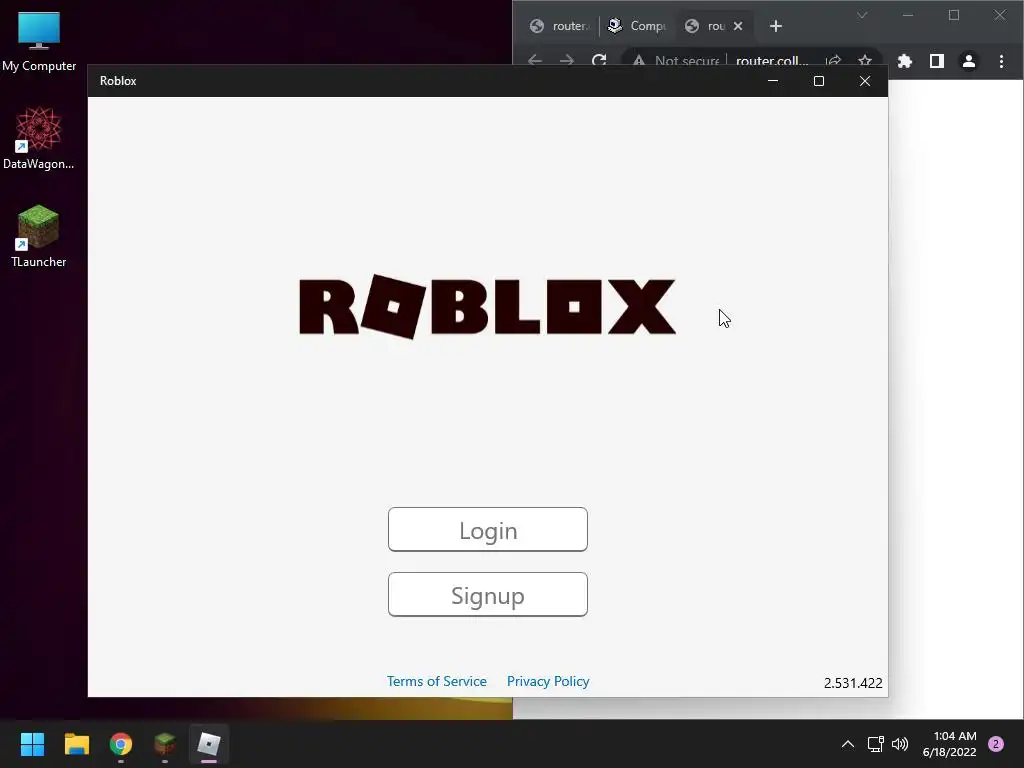Click the Not secure warning in Chrome
The width and height of the screenshot is (1024, 768).
tap(676, 61)
